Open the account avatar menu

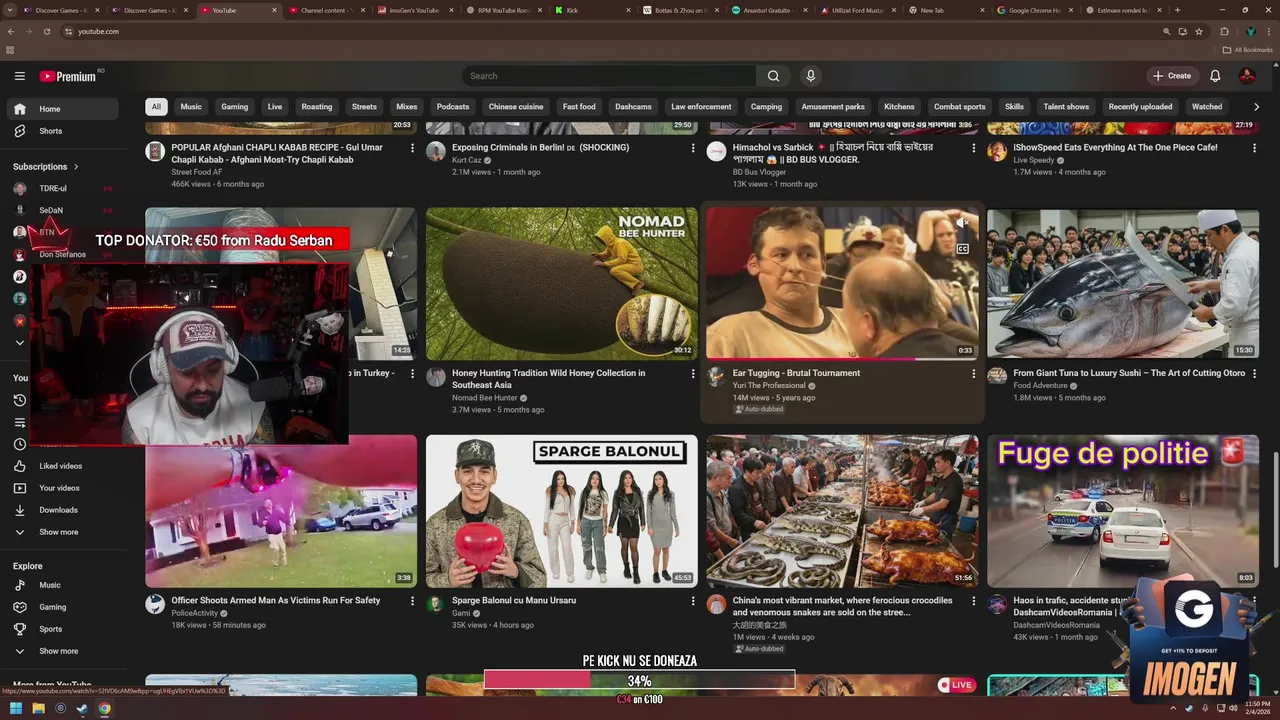coord(1247,76)
